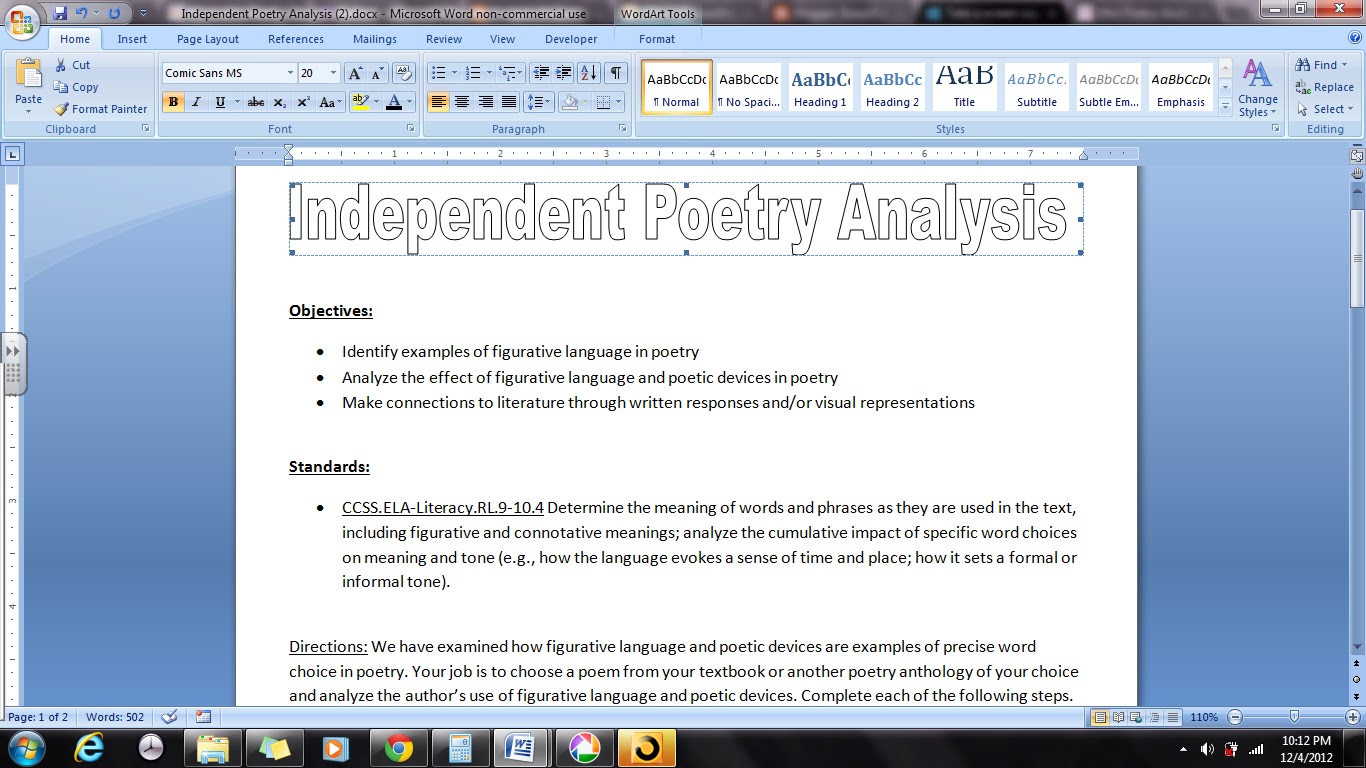Select the justify alignment option
The height and width of the screenshot is (768, 1366).
(x=510, y=101)
